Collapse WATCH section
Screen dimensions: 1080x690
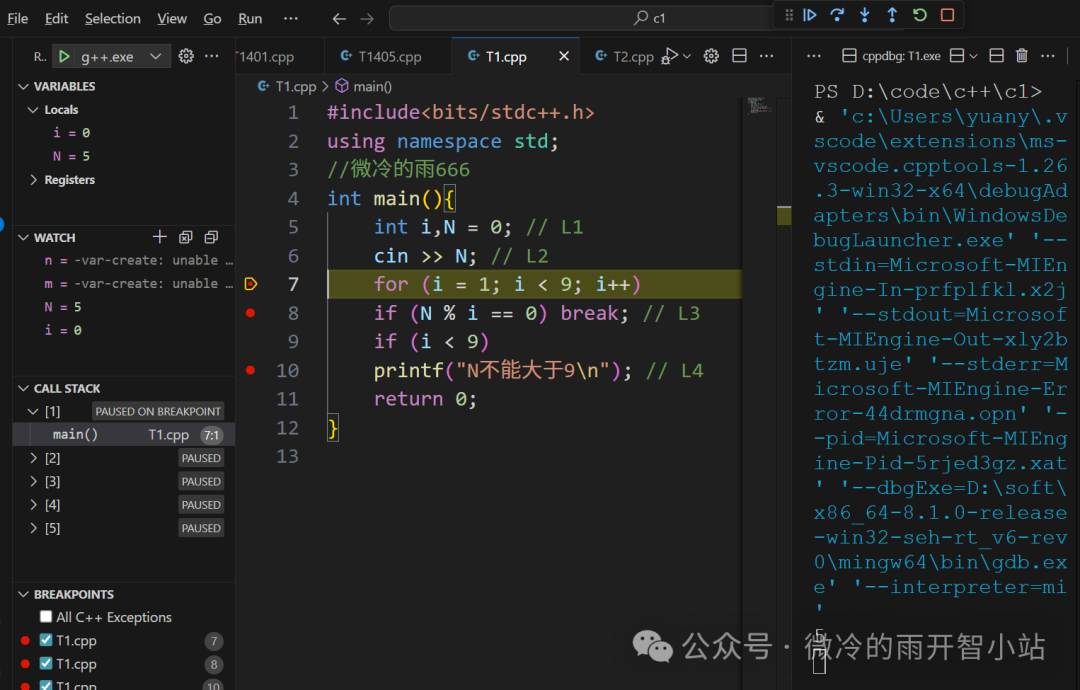(23, 238)
